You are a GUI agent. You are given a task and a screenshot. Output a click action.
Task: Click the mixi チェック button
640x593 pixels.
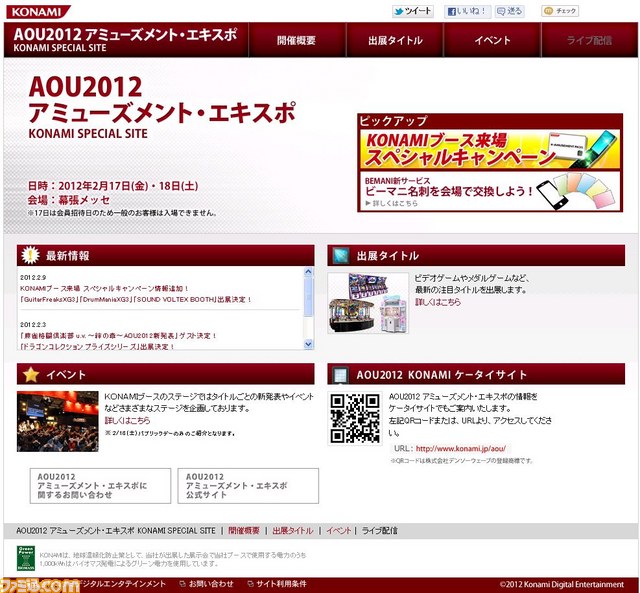(x=560, y=11)
